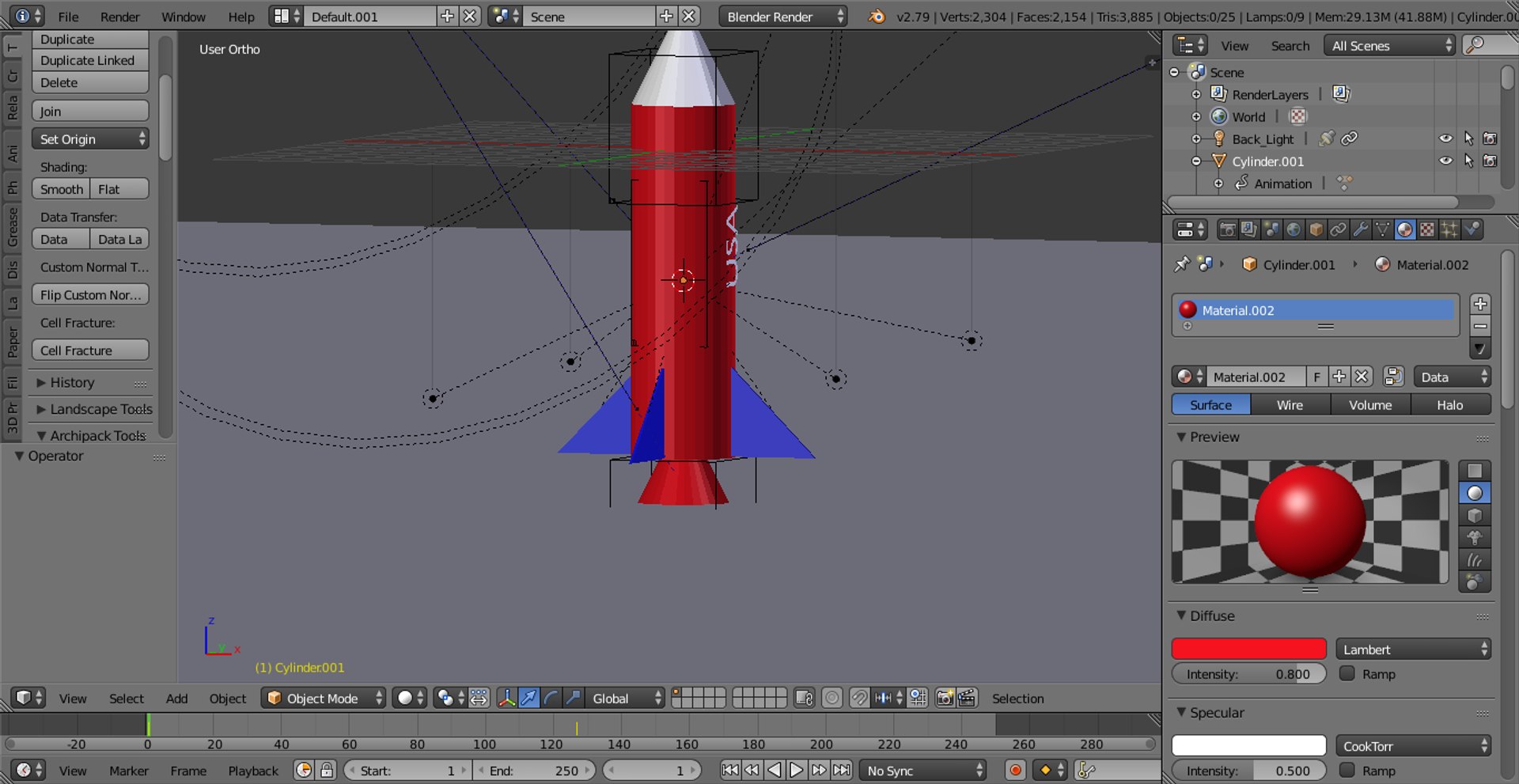This screenshot has height=784, width=1519.
Task: Open the Render properties tab (camera icon)
Action: (x=1227, y=230)
